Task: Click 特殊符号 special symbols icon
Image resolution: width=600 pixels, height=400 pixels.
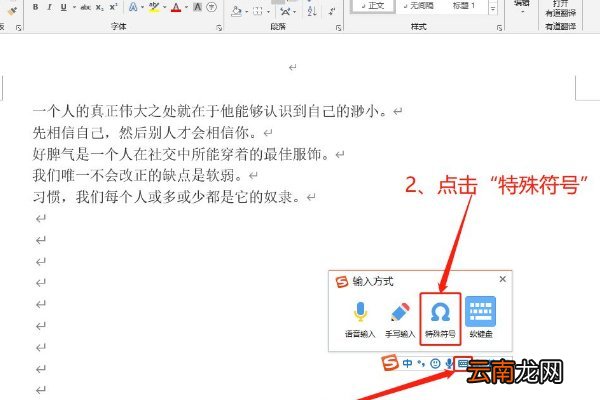Action: (440, 319)
